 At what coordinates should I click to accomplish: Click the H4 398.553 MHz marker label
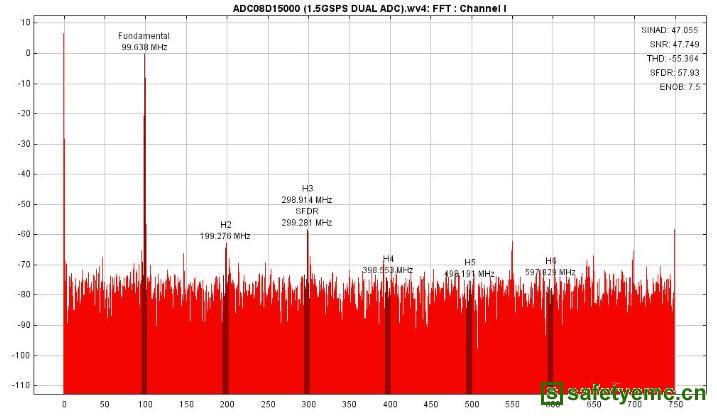pyautogui.click(x=388, y=265)
